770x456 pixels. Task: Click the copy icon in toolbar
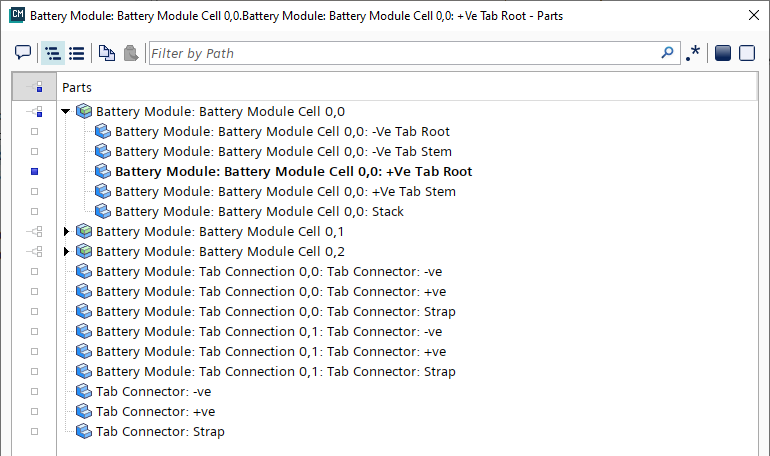[106, 53]
